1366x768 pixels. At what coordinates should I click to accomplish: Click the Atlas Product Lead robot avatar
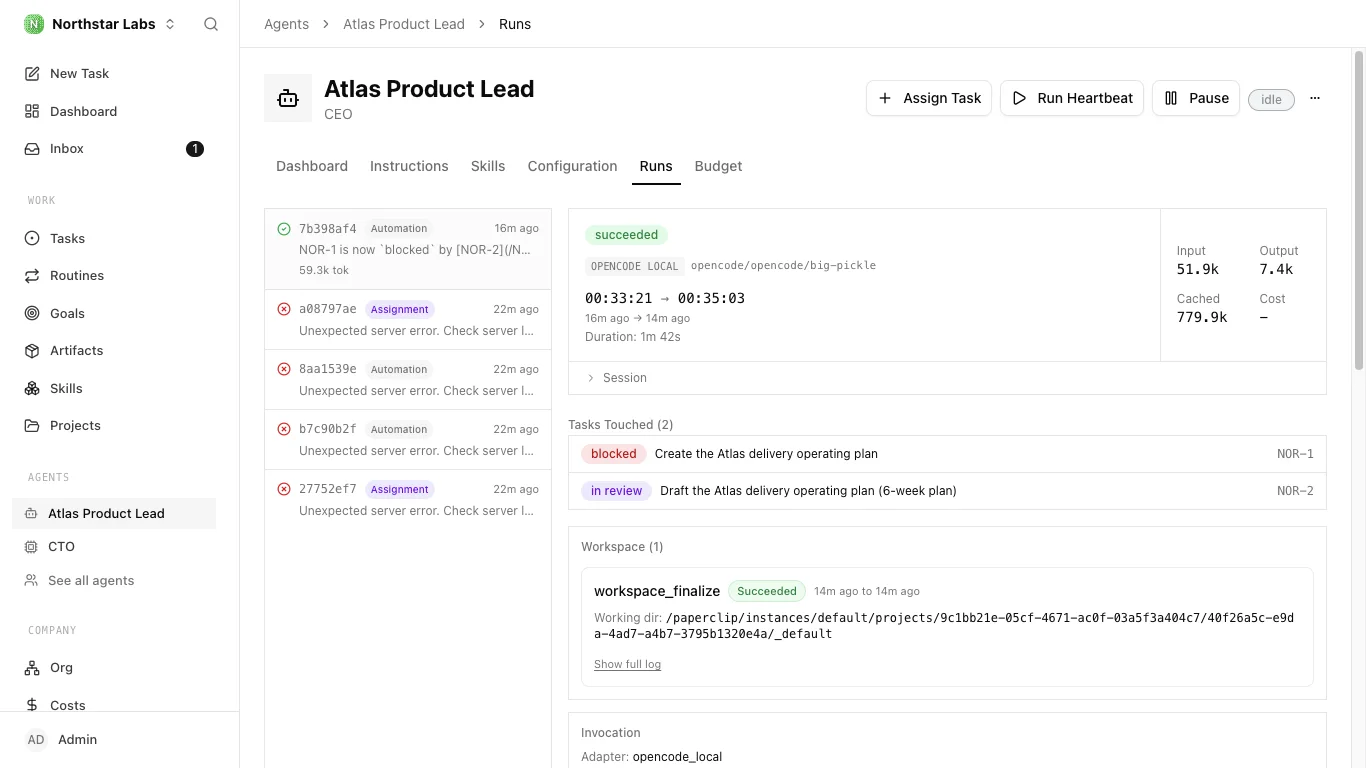pos(288,98)
